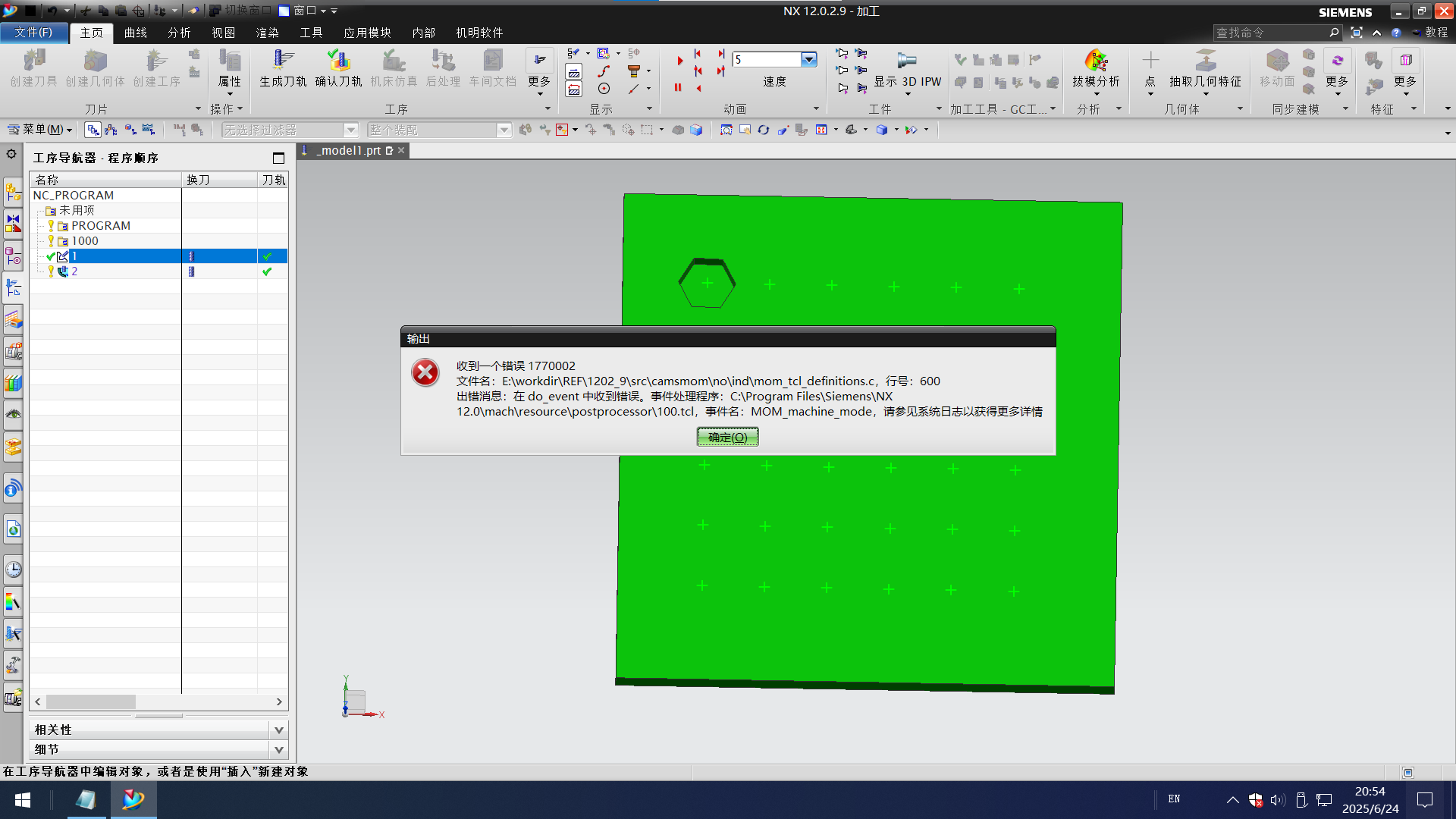Open the Menu (菜单) dropdown
1456x819 pixels.
tap(42, 130)
